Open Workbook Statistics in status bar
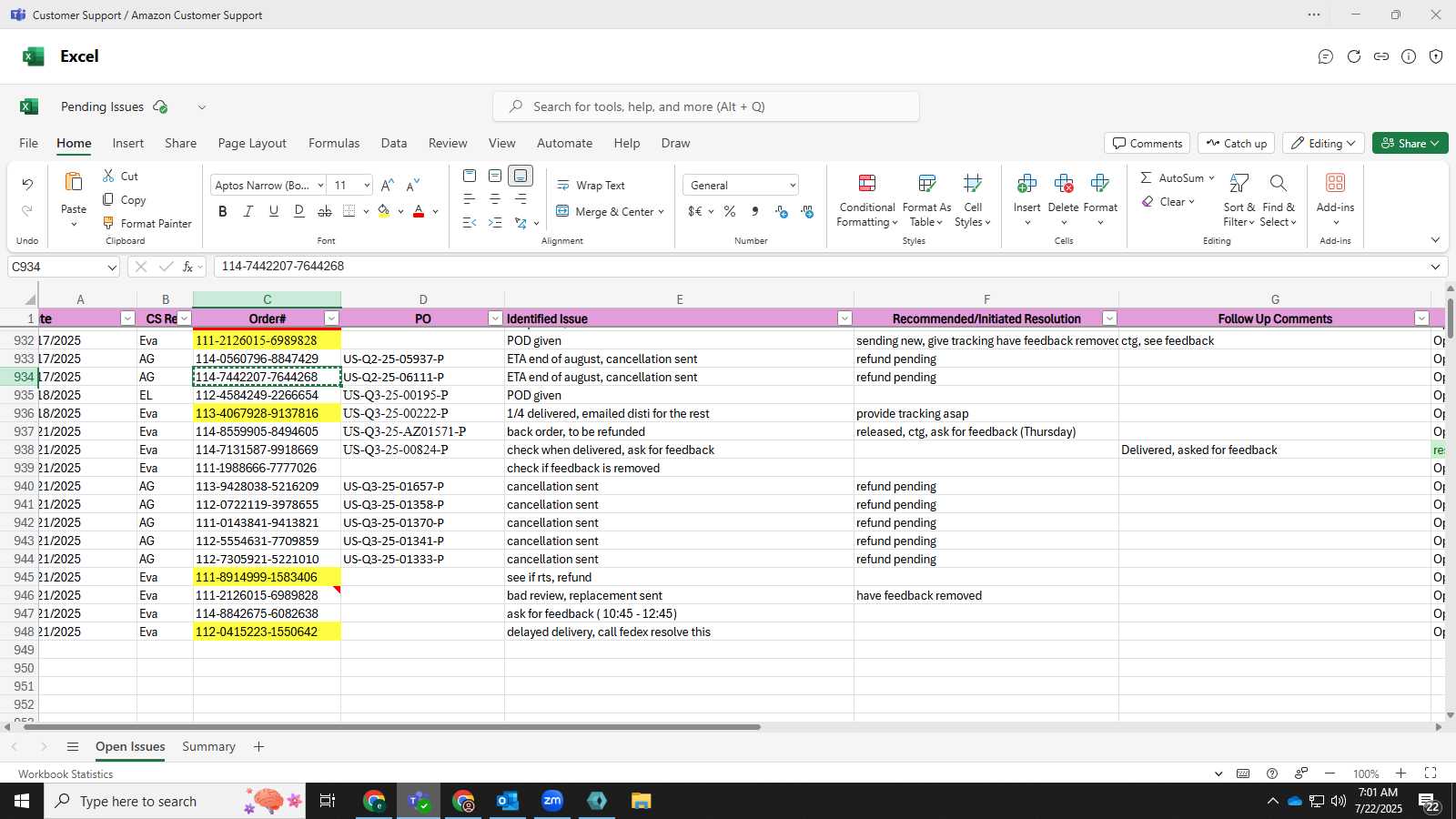 (66, 774)
